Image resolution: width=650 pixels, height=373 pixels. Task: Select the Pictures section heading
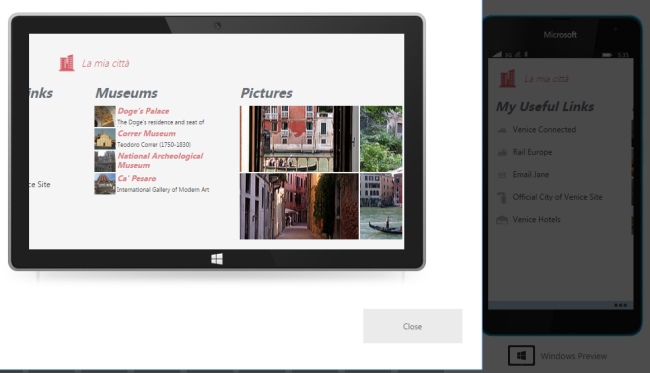click(267, 93)
